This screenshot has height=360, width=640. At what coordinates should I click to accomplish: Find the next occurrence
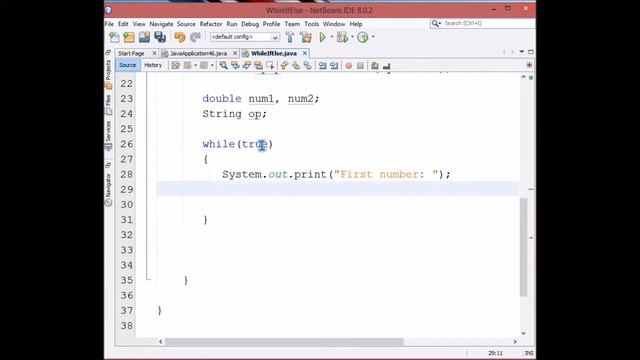247,65
